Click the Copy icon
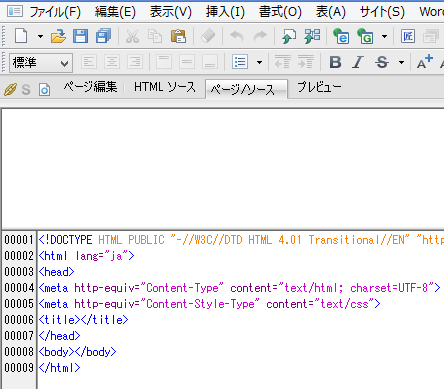Image resolution: width=444 pixels, height=389 pixels. click(x=155, y=36)
